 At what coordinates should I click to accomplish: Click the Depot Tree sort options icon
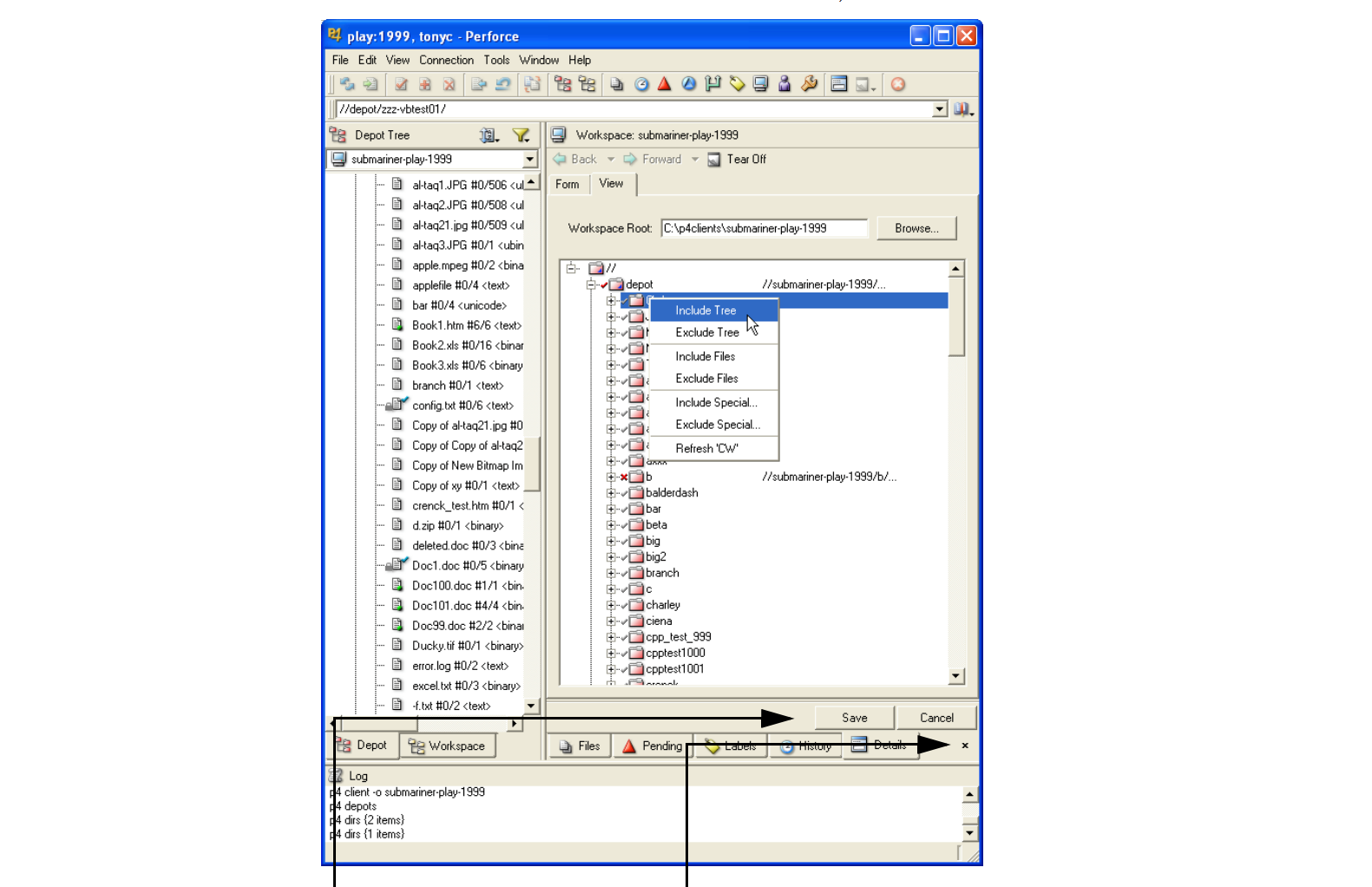pos(489,135)
